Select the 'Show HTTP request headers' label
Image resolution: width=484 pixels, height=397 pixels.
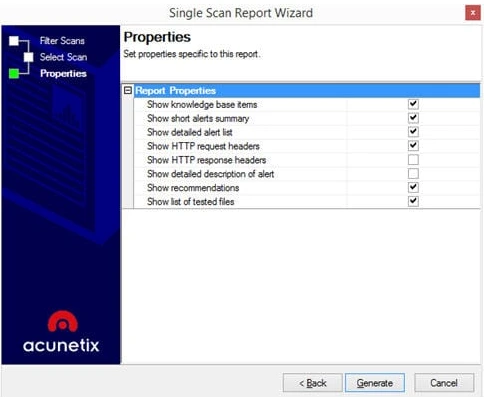[x=203, y=146]
